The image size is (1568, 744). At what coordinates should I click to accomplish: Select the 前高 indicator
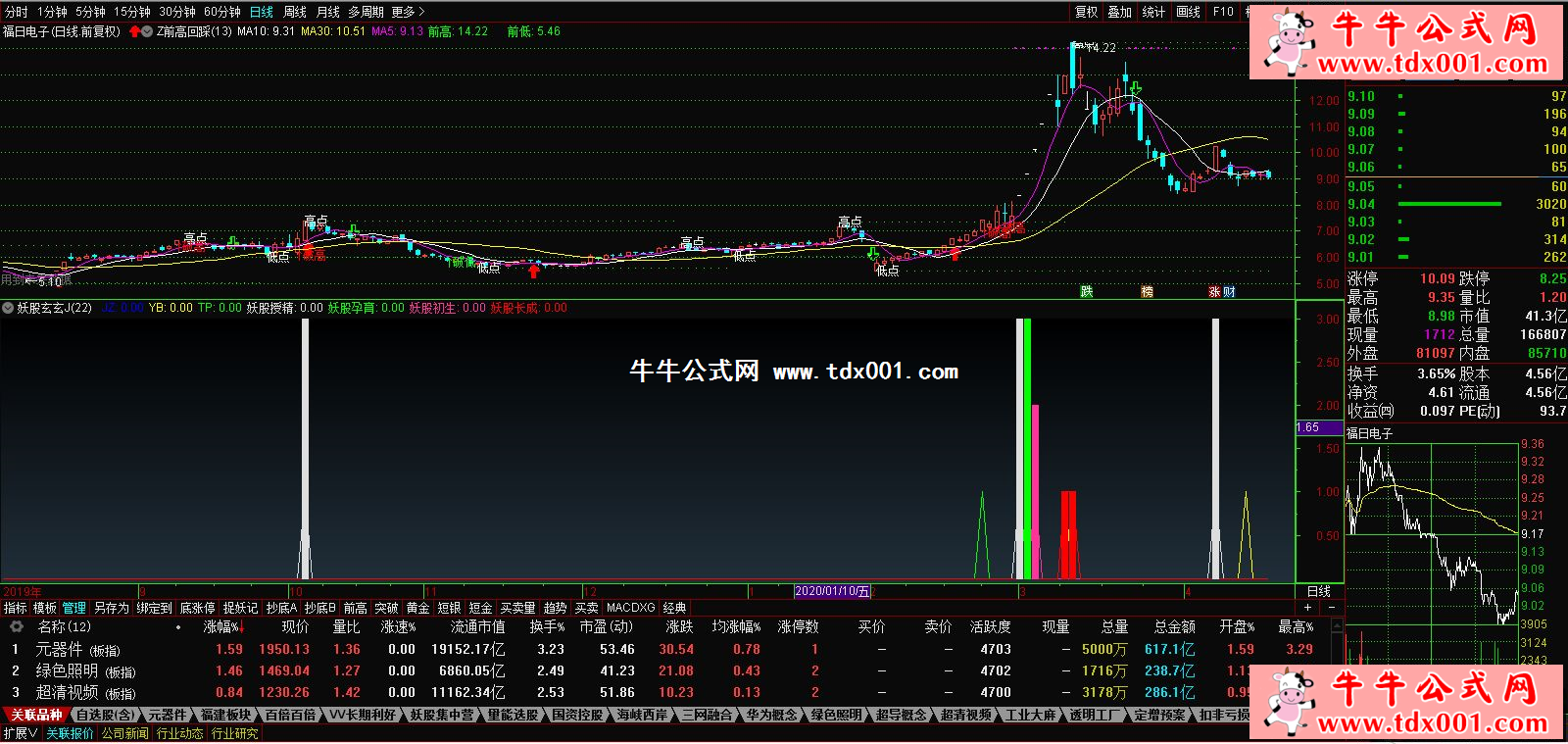click(x=355, y=608)
